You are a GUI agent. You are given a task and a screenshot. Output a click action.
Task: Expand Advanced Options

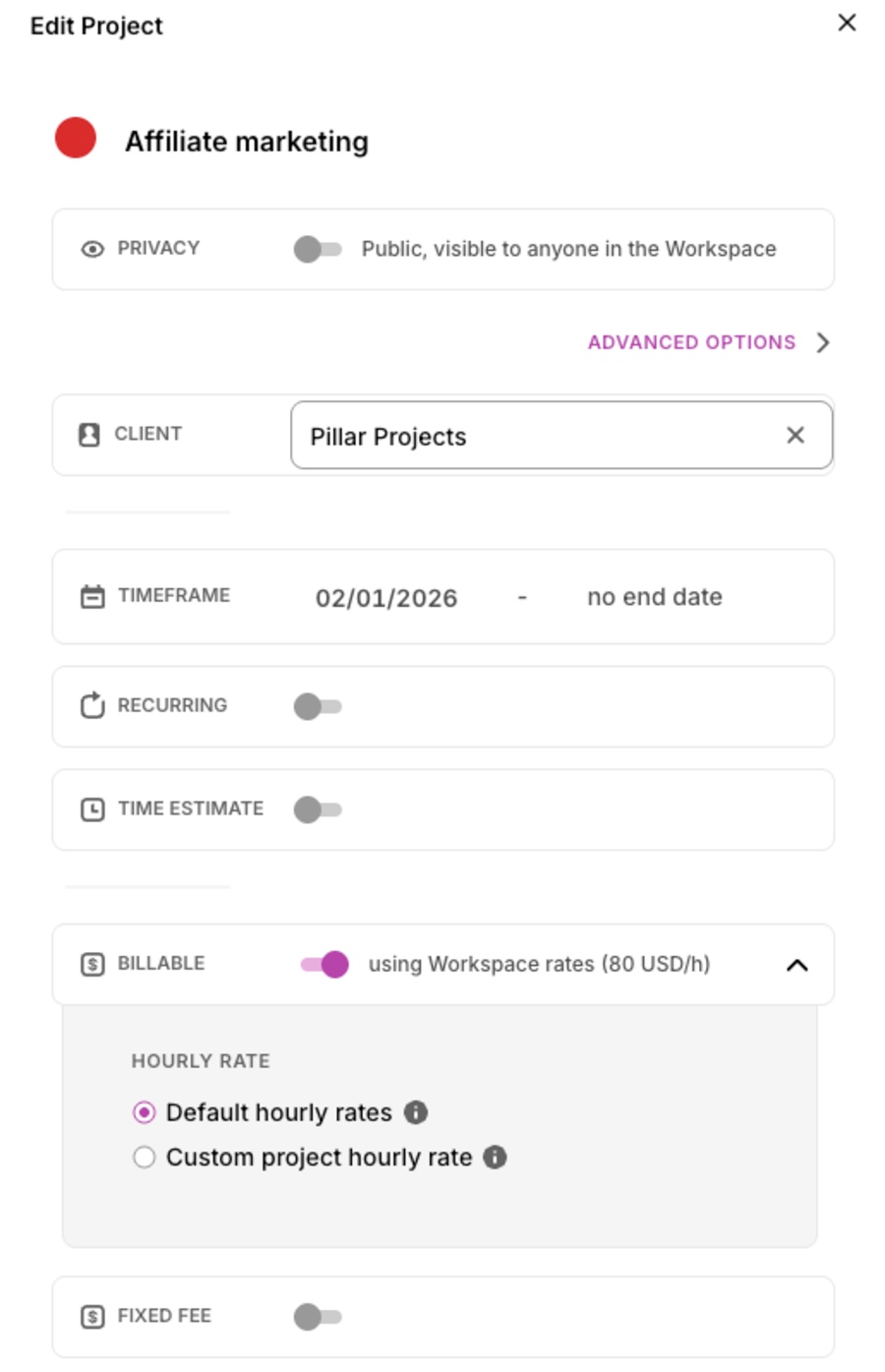click(692, 342)
